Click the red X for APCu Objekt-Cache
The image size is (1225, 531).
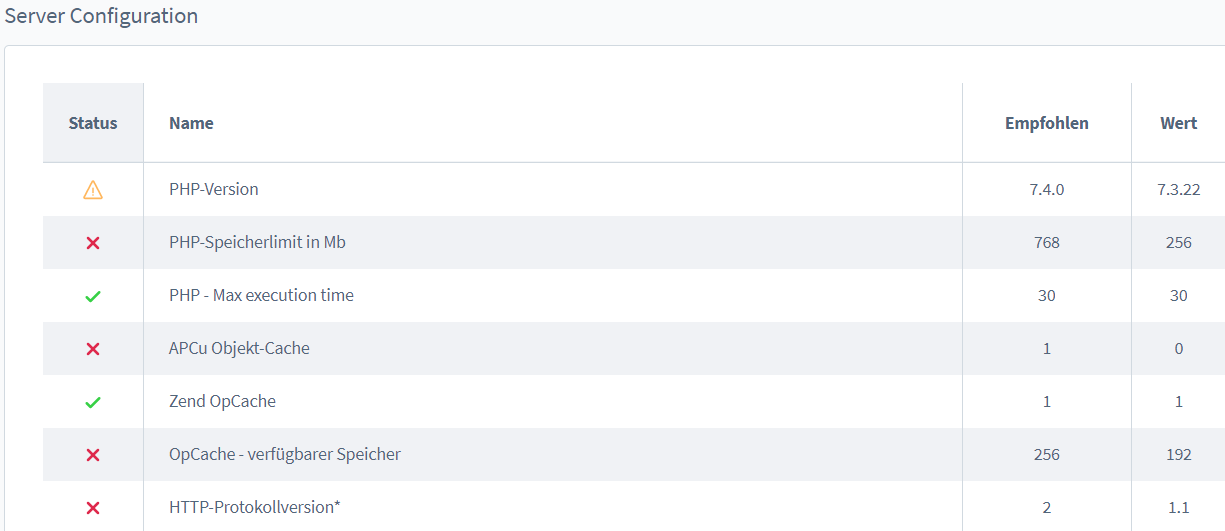pyautogui.click(x=93, y=349)
